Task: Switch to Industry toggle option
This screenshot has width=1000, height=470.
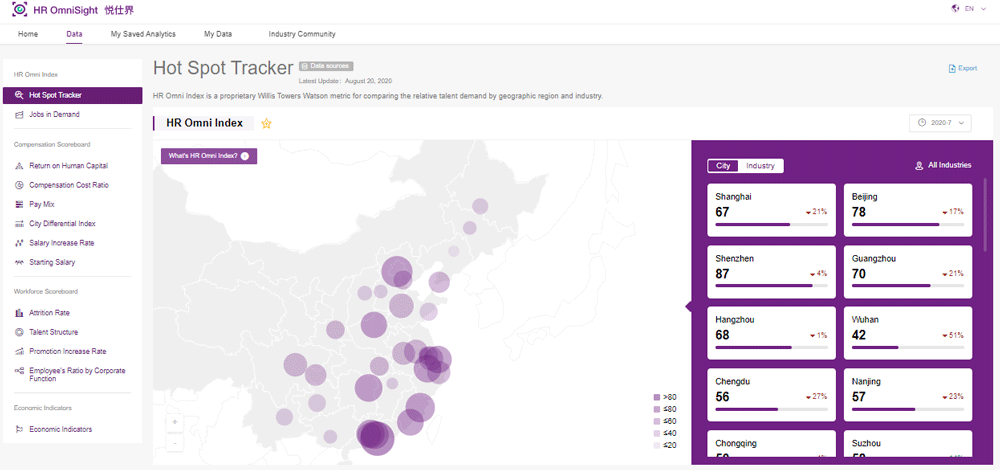Action: (760, 166)
